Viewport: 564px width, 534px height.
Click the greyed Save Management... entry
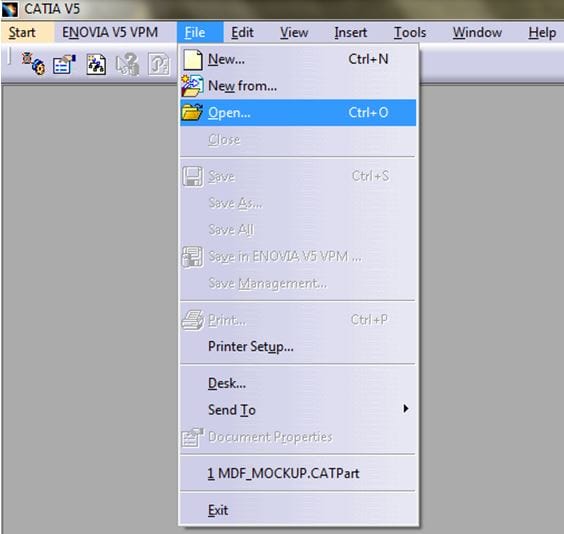(298, 284)
